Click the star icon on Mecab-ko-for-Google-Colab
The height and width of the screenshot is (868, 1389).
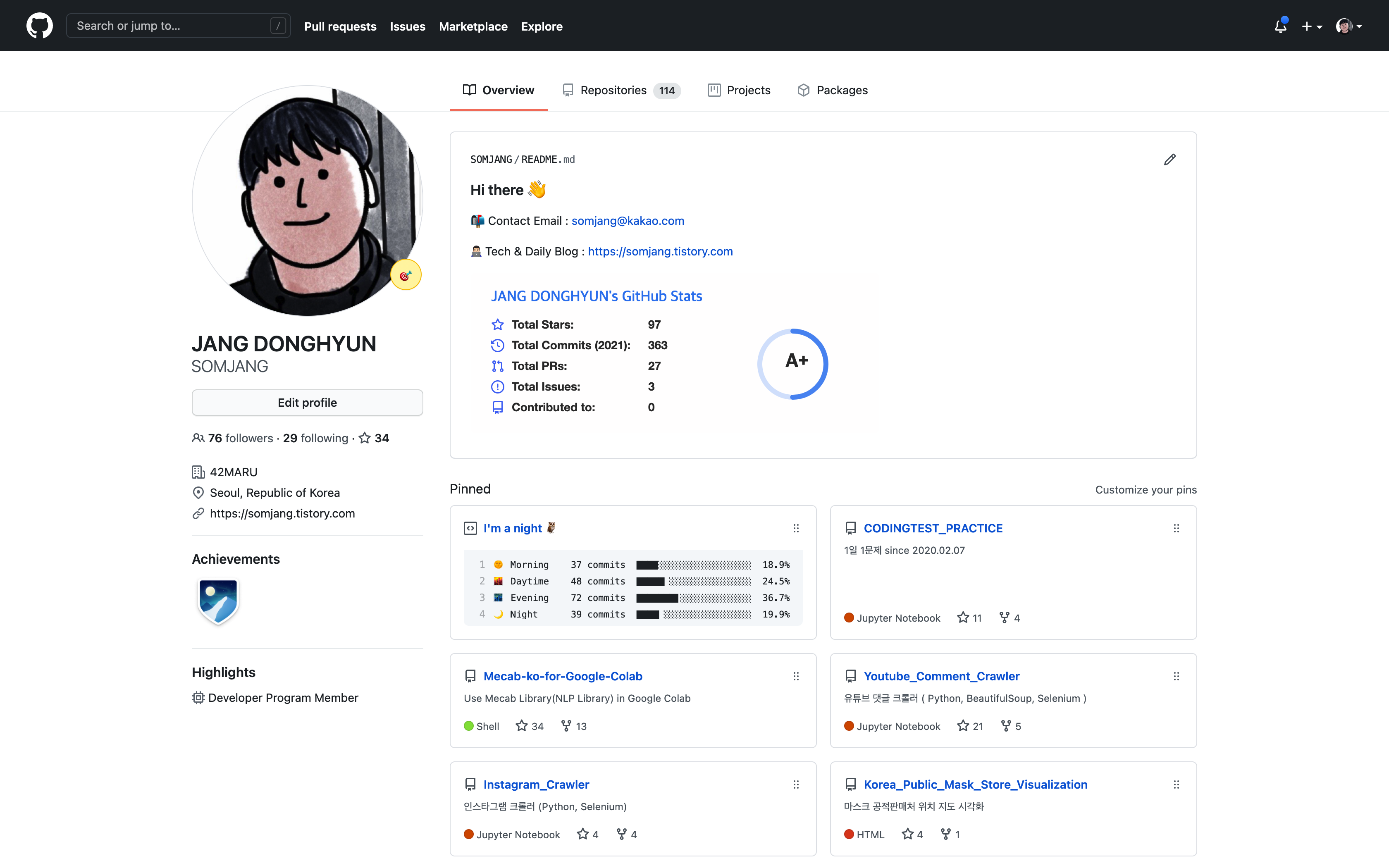[521, 726]
